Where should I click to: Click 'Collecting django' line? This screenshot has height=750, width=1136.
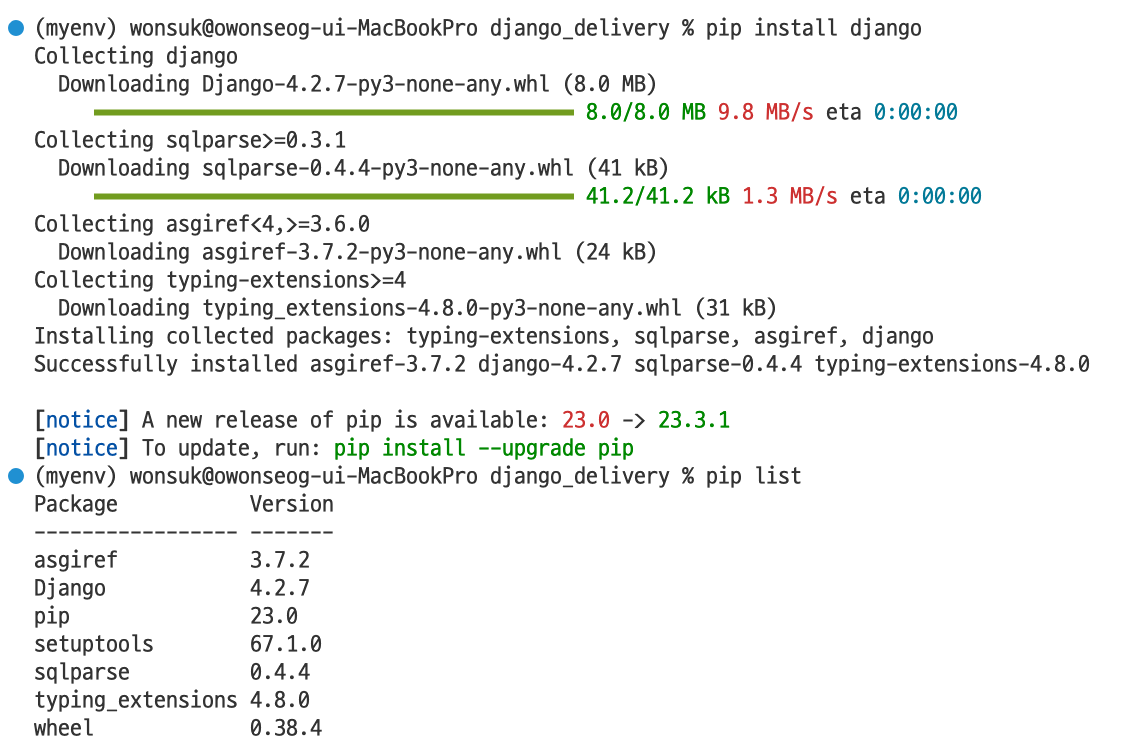[135, 57]
